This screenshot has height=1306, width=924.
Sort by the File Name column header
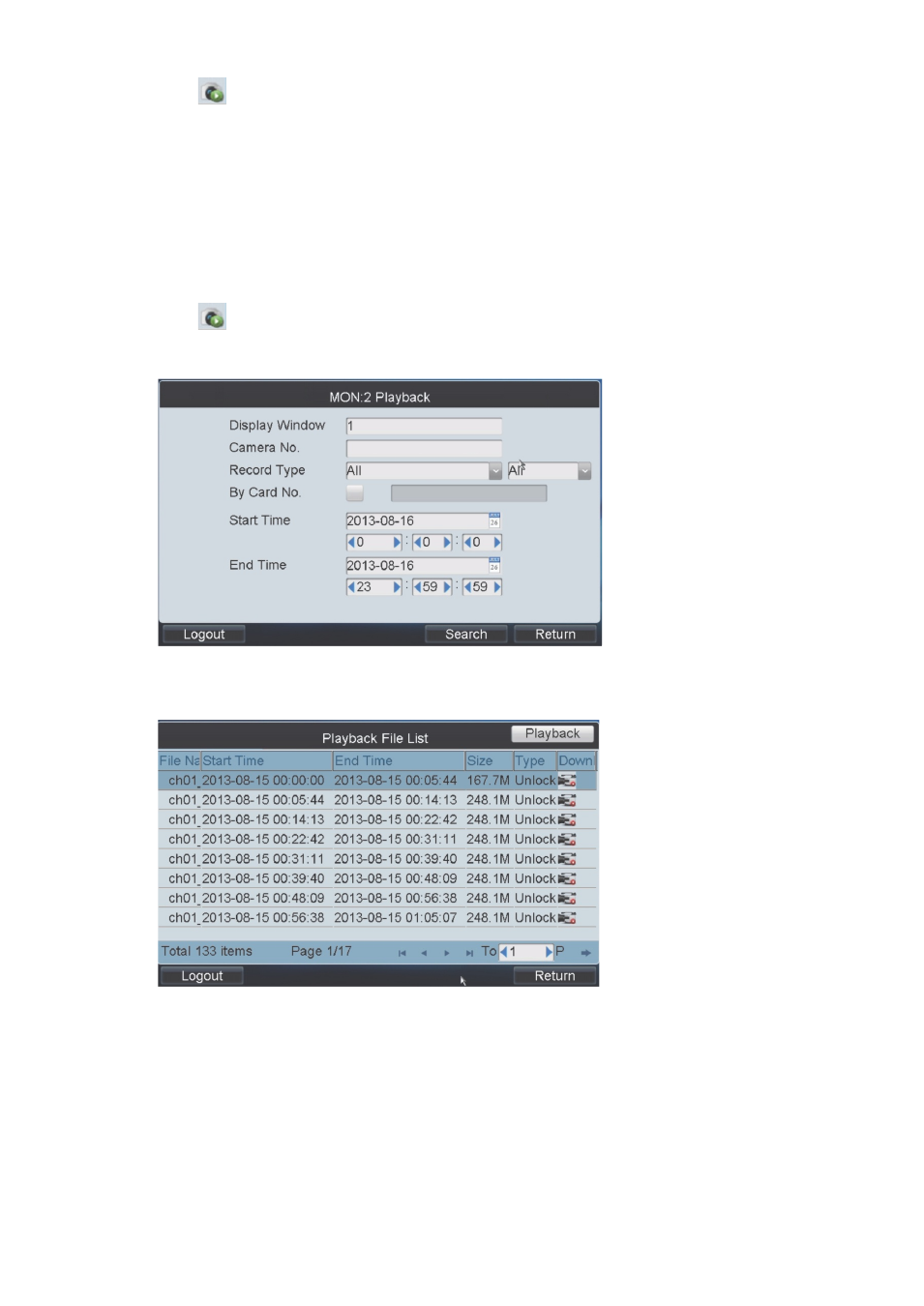point(179,761)
